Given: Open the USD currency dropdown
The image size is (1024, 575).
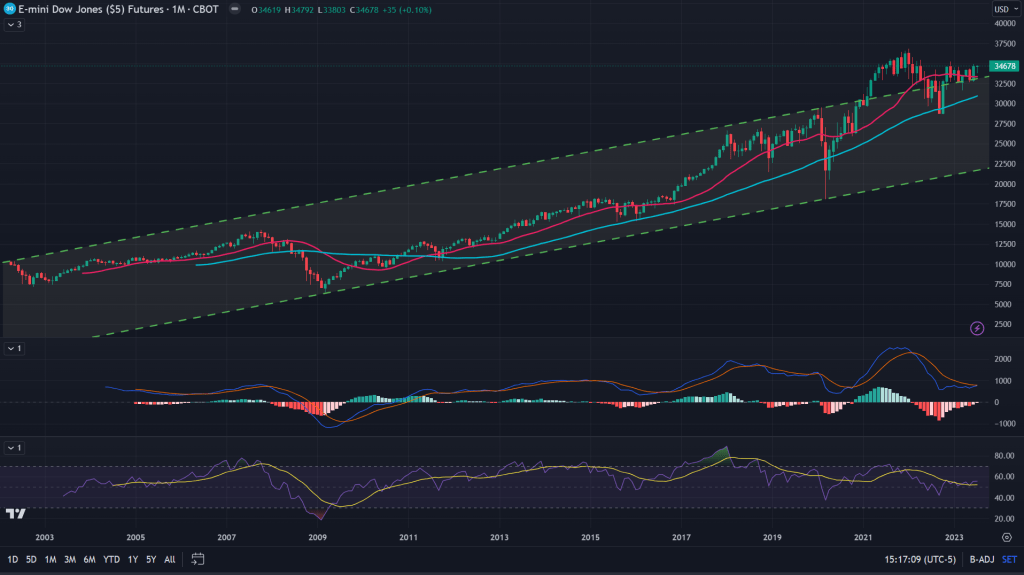Looking at the screenshot, I should tap(1003, 9).
